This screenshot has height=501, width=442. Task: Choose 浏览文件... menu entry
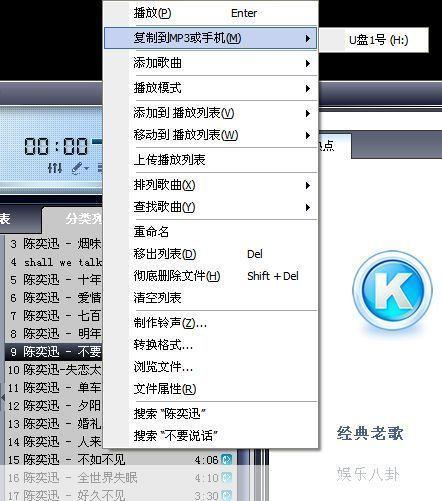click(211, 367)
